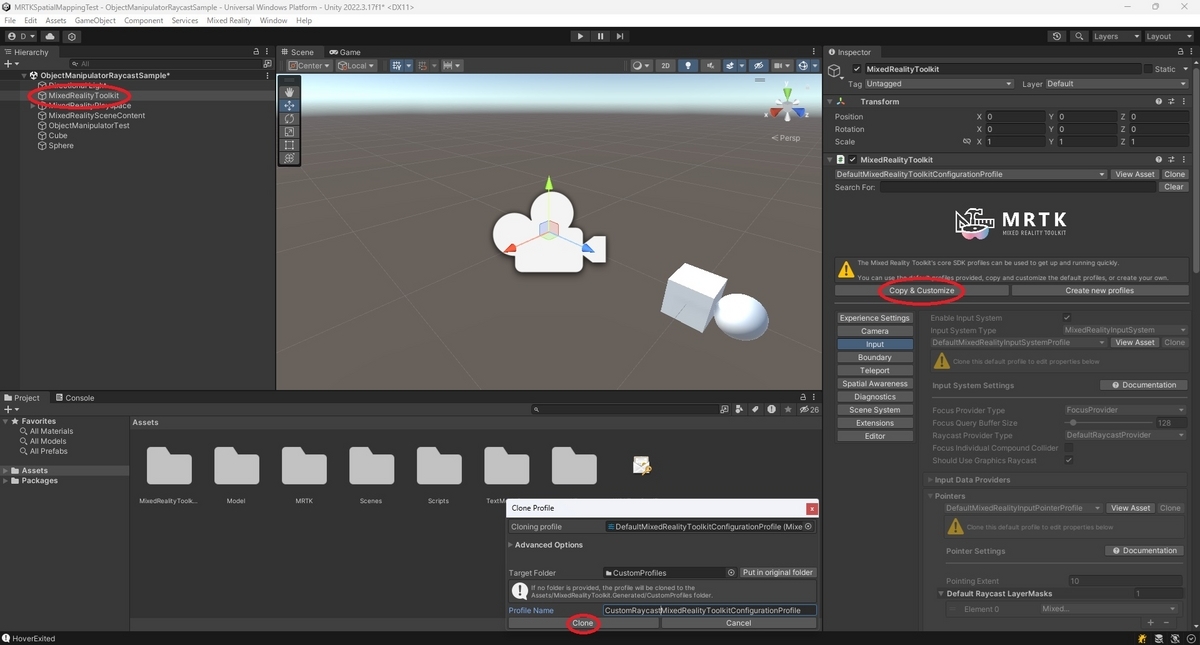Image resolution: width=1200 pixels, height=645 pixels.
Task: Open the global Search magnifier icon
Action: click(x=1079, y=36)
